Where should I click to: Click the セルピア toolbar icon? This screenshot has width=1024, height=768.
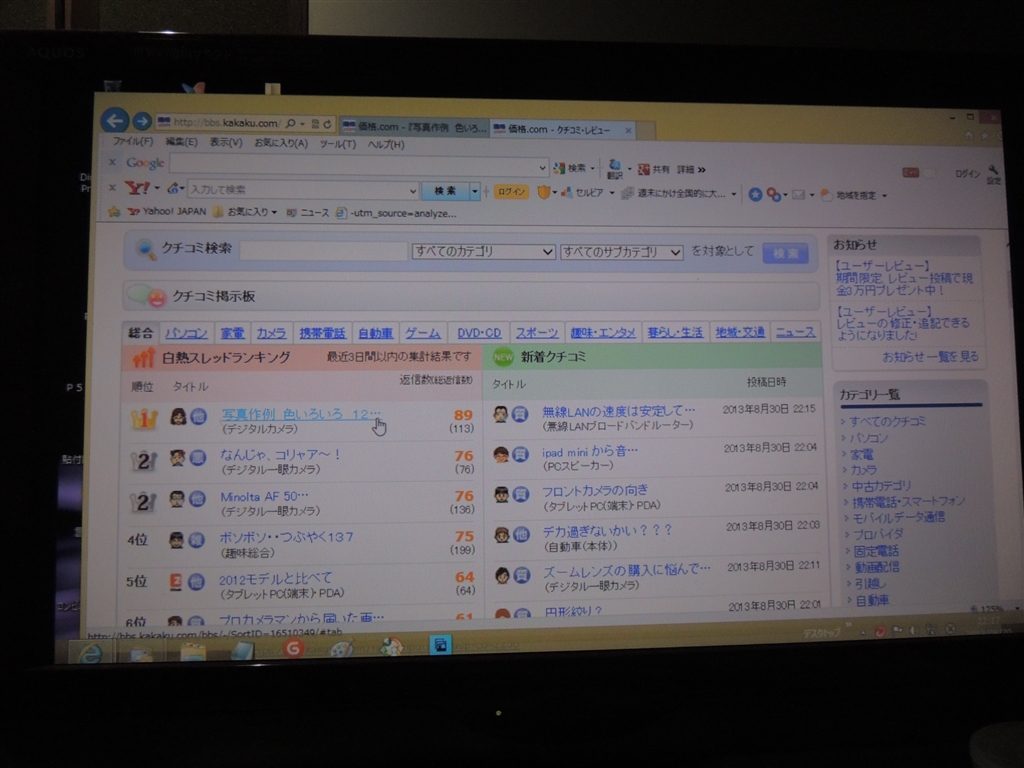click(566, 192)
